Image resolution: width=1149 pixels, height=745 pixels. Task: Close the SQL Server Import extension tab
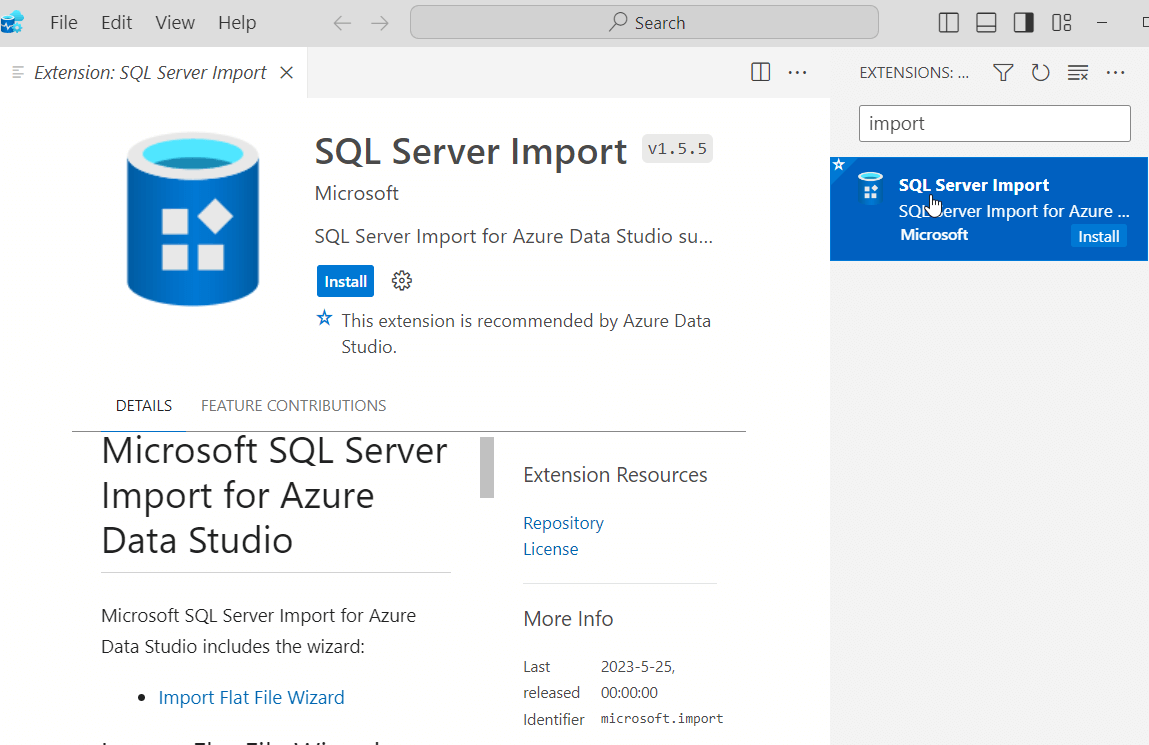[x=286, y=73]
